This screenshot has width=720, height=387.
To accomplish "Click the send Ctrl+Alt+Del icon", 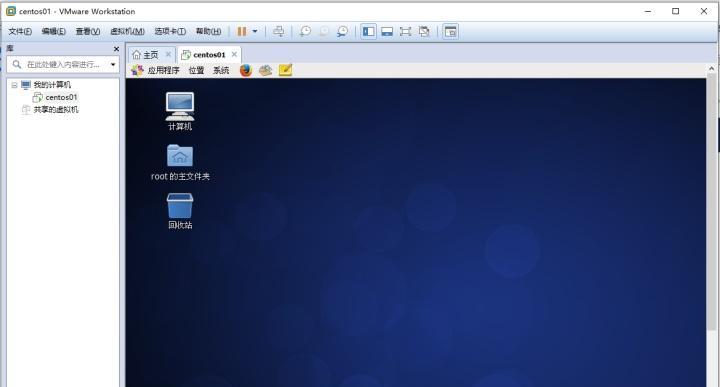I will [278, 31].
